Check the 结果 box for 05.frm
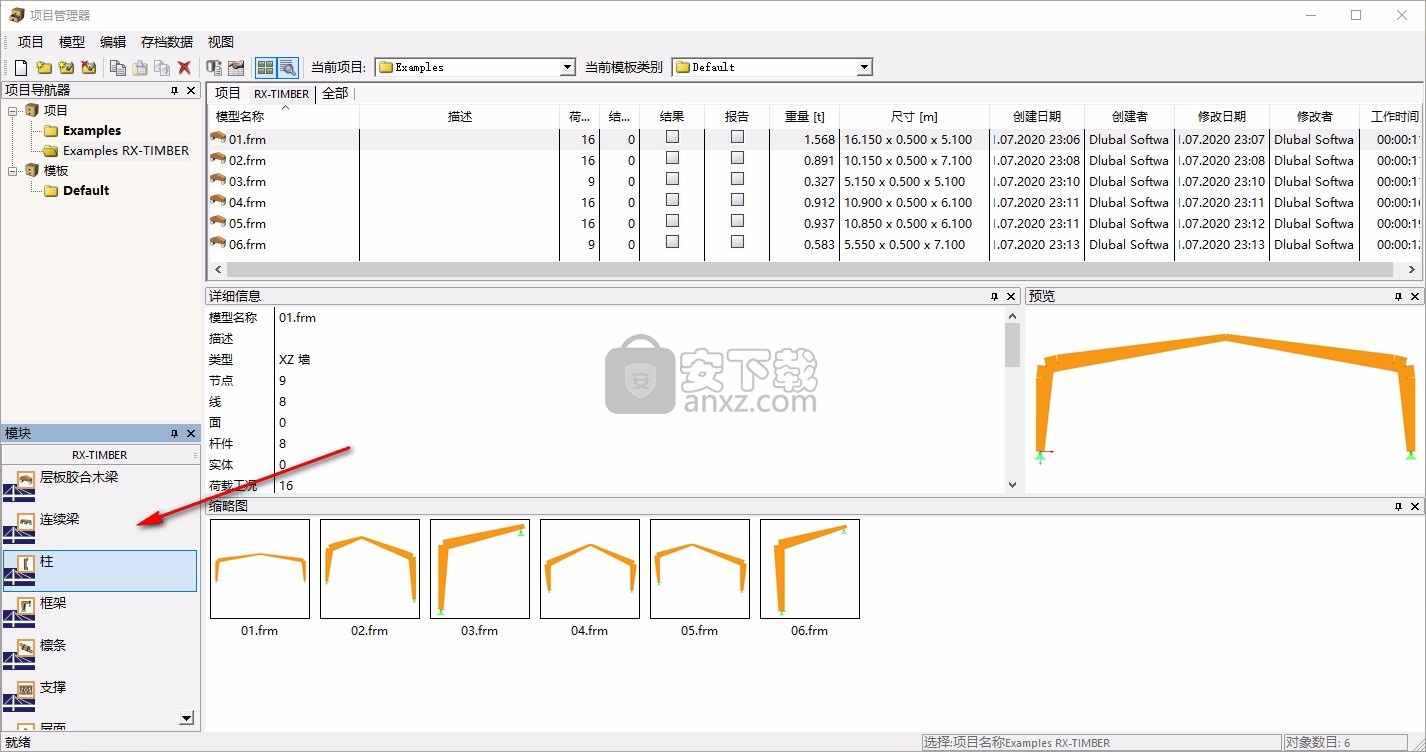The image size is (1426, 752). [672, 220]
